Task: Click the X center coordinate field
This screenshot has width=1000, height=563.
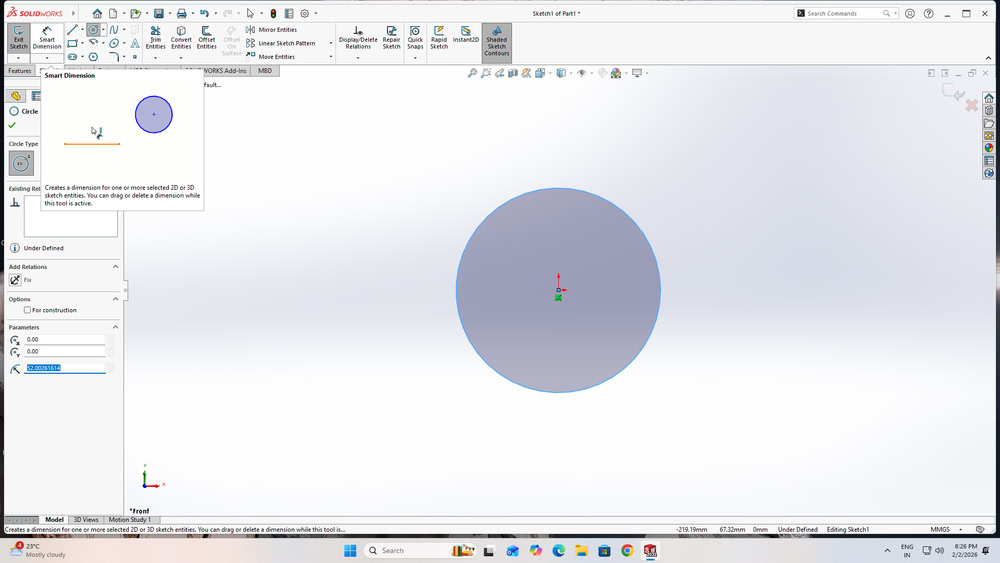Action: coord(64,339)
